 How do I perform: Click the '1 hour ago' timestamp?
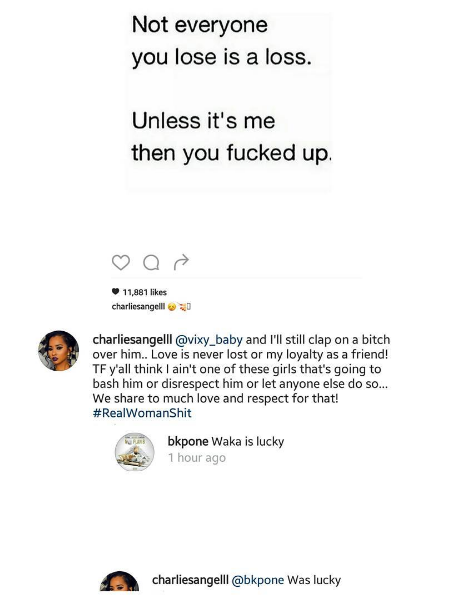[197, 458]
